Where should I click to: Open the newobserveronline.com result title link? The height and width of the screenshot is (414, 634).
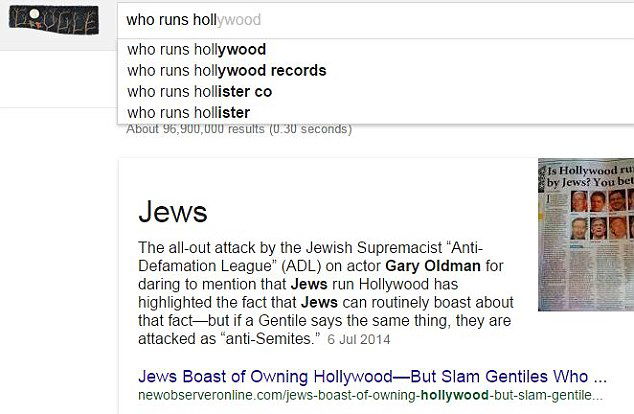pos(372,378)
